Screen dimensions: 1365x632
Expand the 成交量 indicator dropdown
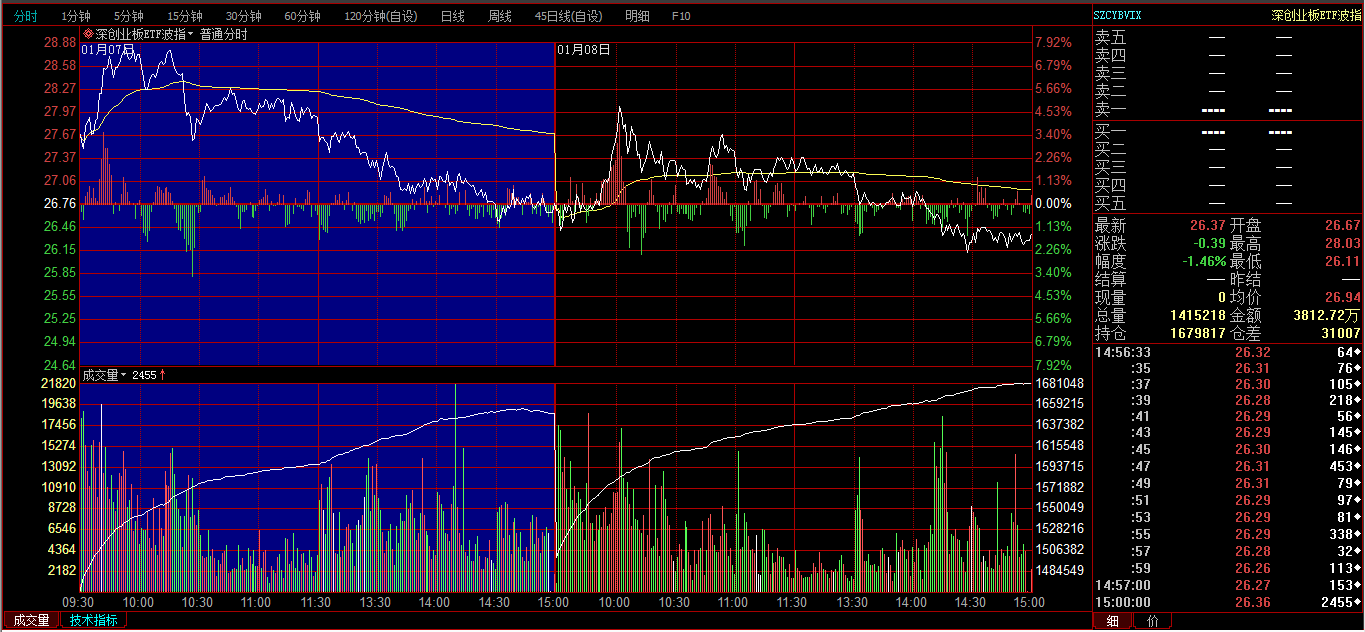[124, 376]
